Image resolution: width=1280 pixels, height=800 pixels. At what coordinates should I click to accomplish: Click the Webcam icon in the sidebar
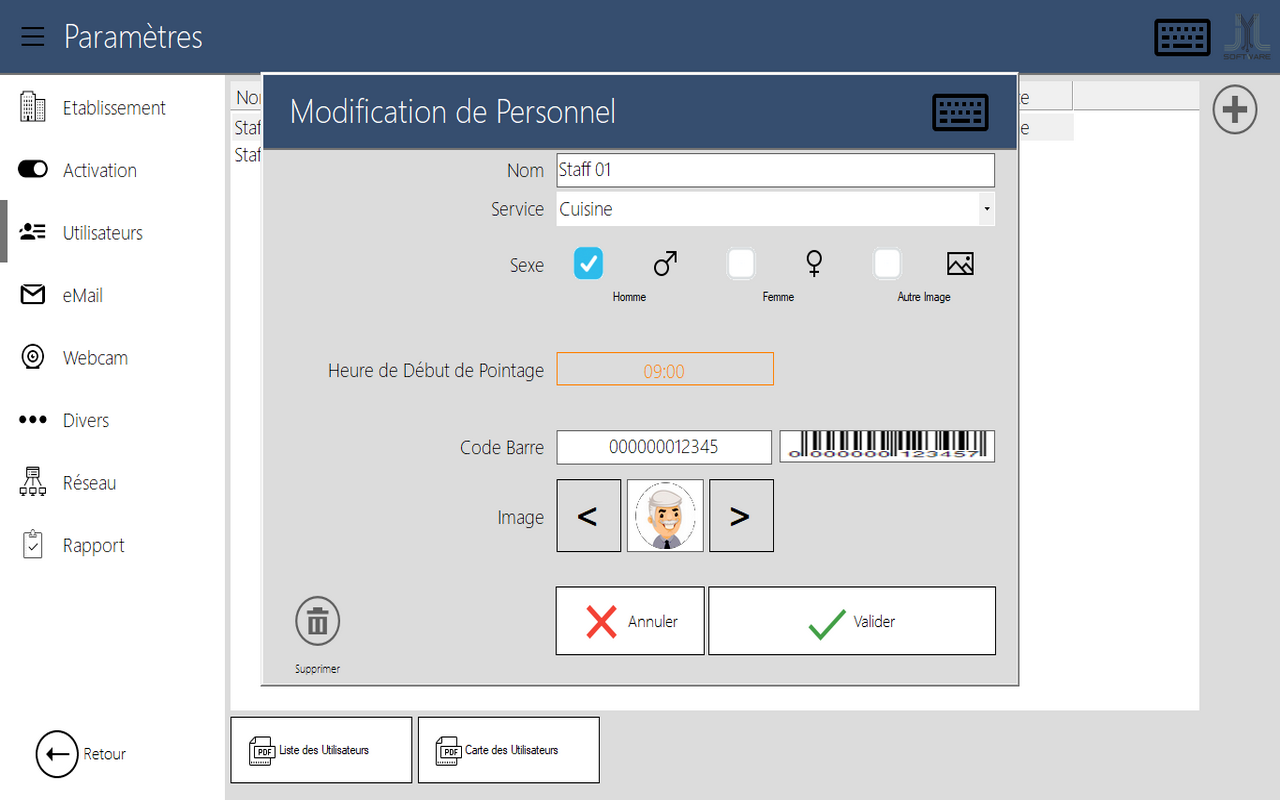[x=33, y=357]
